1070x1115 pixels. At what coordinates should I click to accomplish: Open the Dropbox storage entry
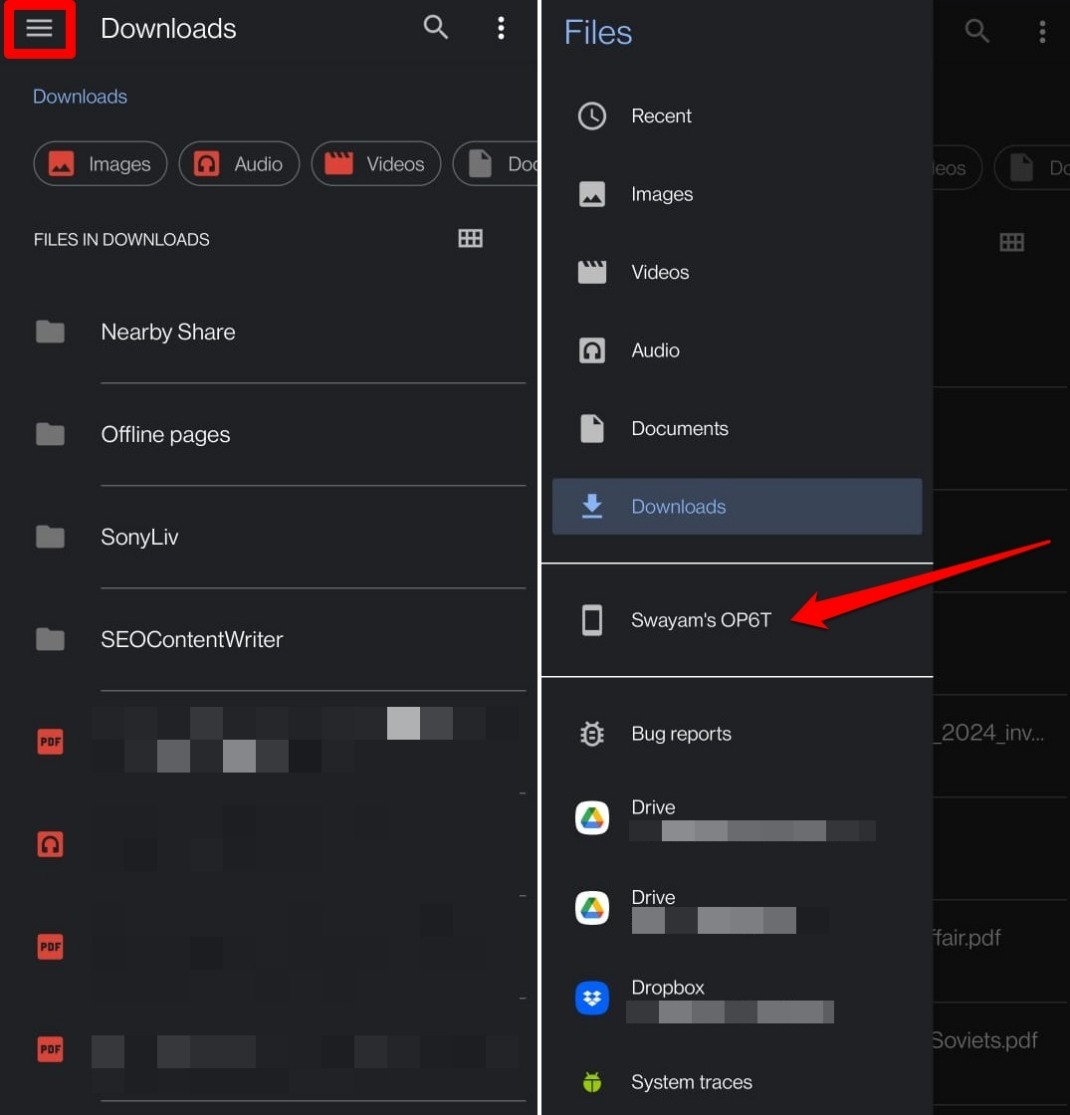pos(737,998)
